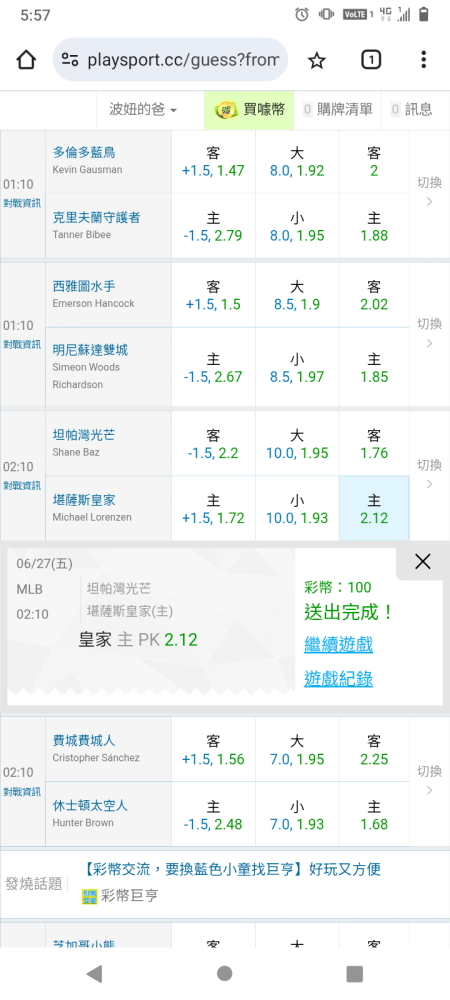Viewport: 450px width, 1000px height.
Task: Select 主 -1.5, 2.79 for 克里夫蘭守護者
Action: tap(214, 226)
